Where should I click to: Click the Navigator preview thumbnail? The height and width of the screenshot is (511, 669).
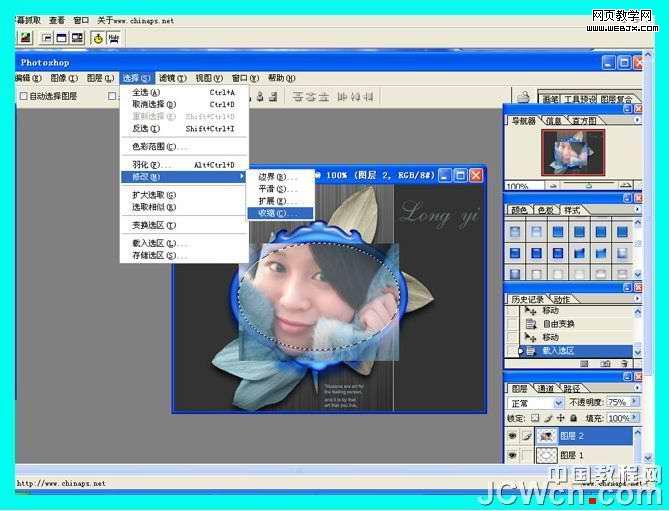(x=573, y=152)
